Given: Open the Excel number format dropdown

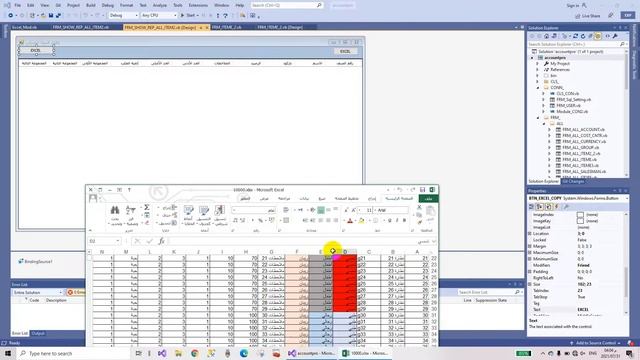Looking at the screenshot, I should (234, 210).
